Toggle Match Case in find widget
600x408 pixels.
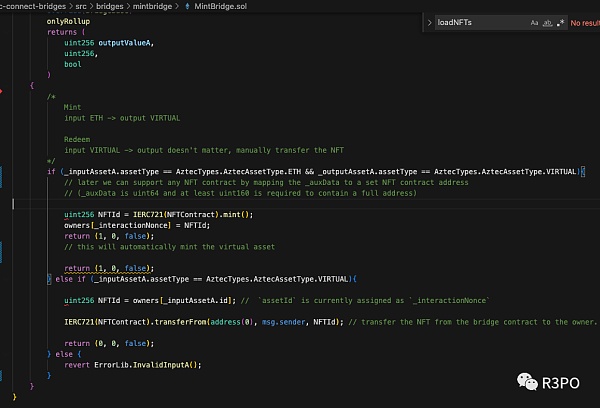point(535,21)
